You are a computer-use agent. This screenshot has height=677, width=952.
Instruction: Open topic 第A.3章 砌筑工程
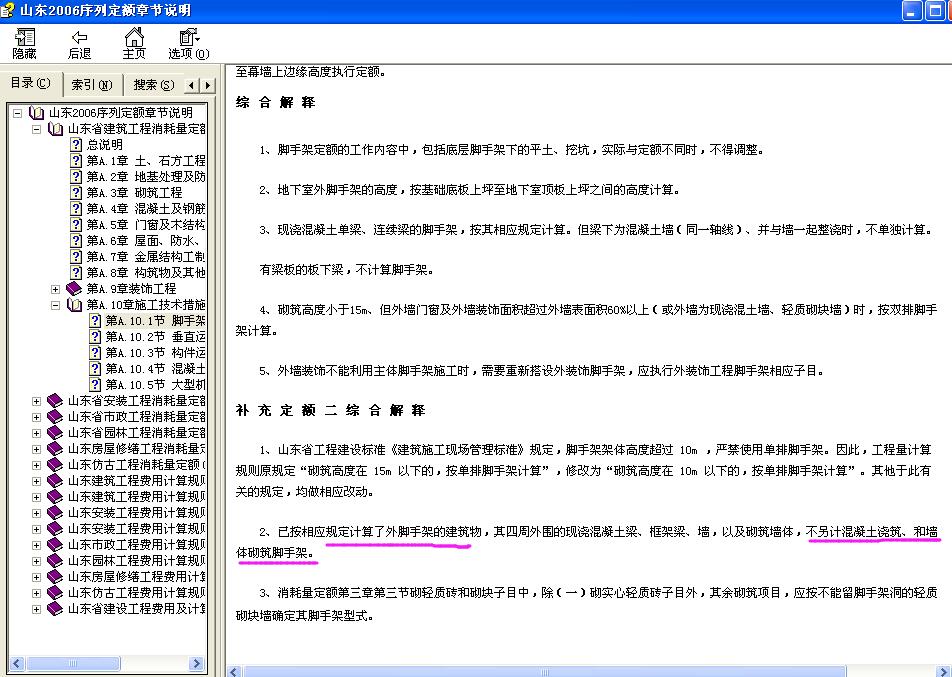134,192
